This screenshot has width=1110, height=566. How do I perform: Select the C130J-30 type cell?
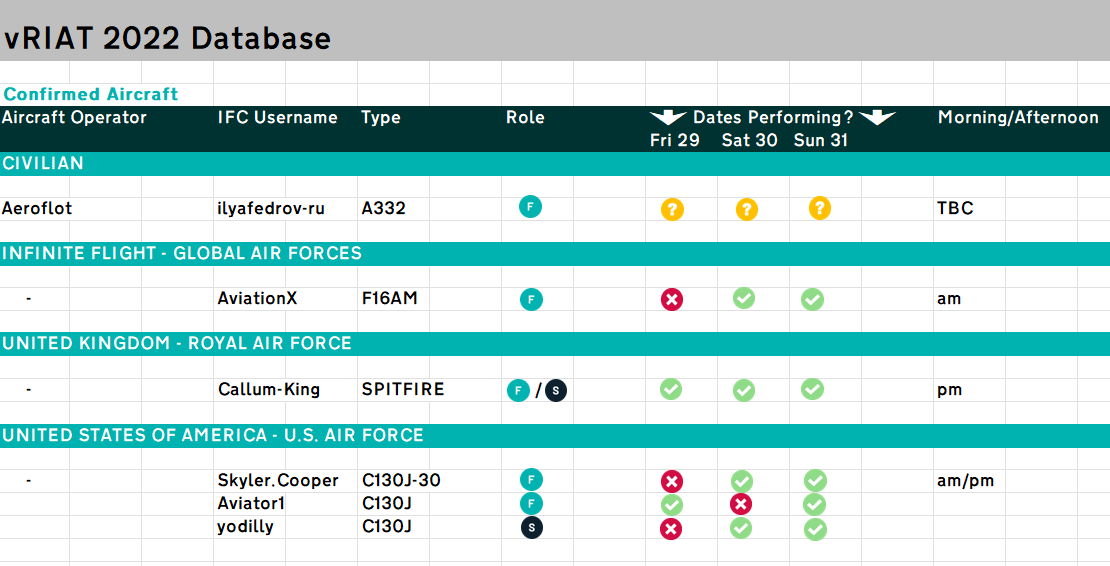pos(401,480)
